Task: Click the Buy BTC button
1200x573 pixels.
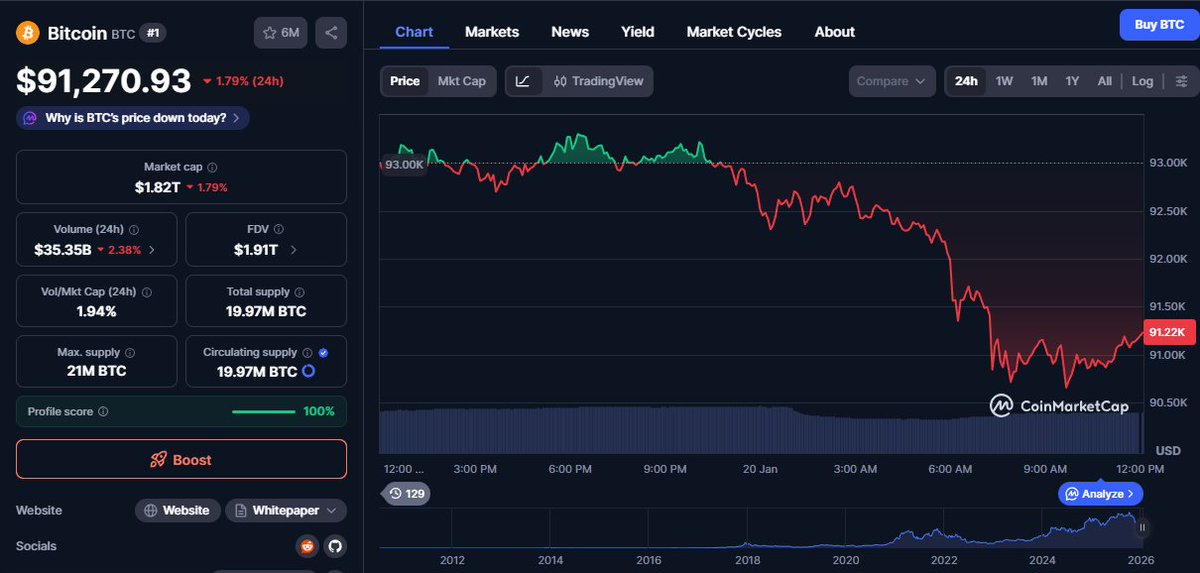Action: coord(1158,25)
